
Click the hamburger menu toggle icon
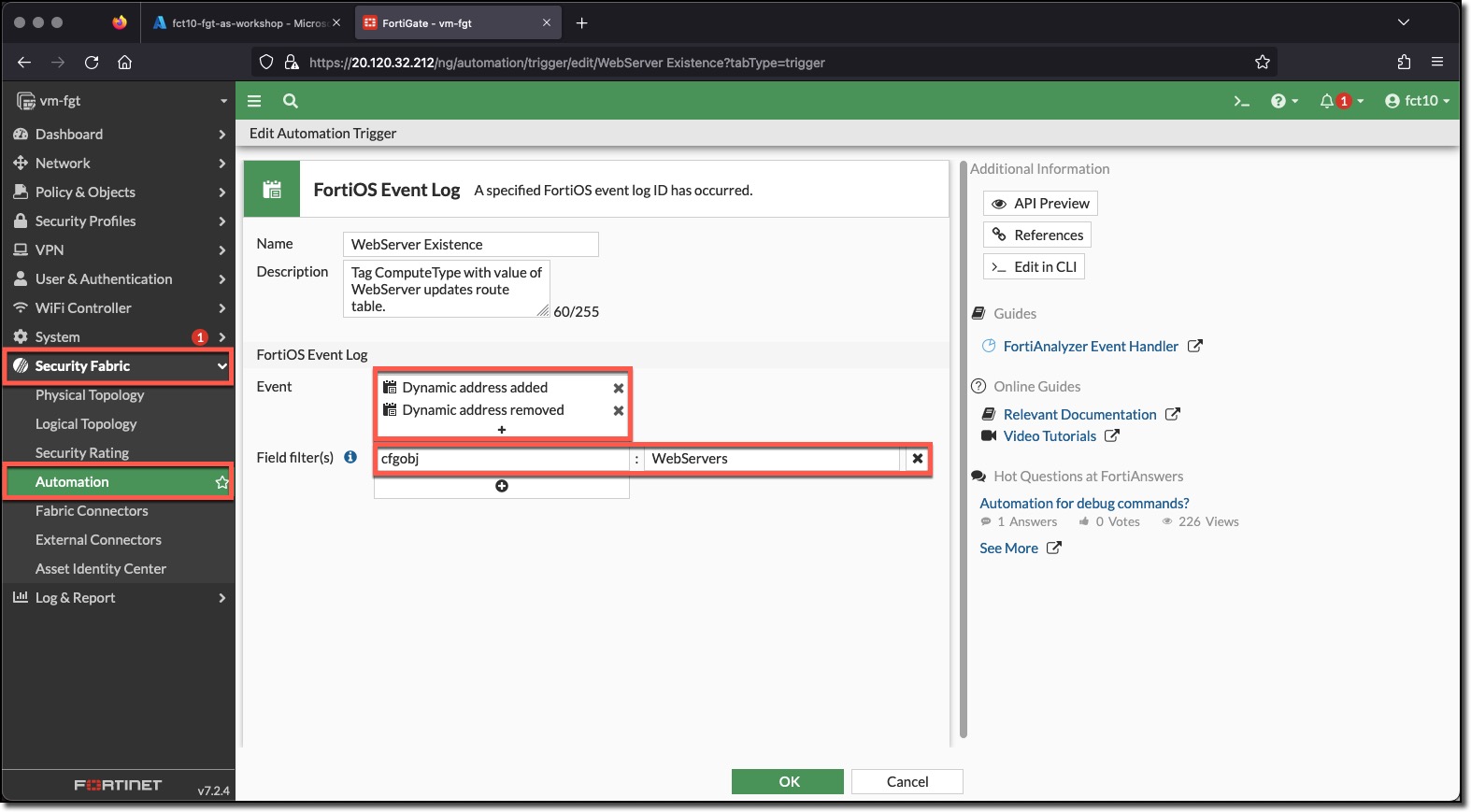pos(254,101)
